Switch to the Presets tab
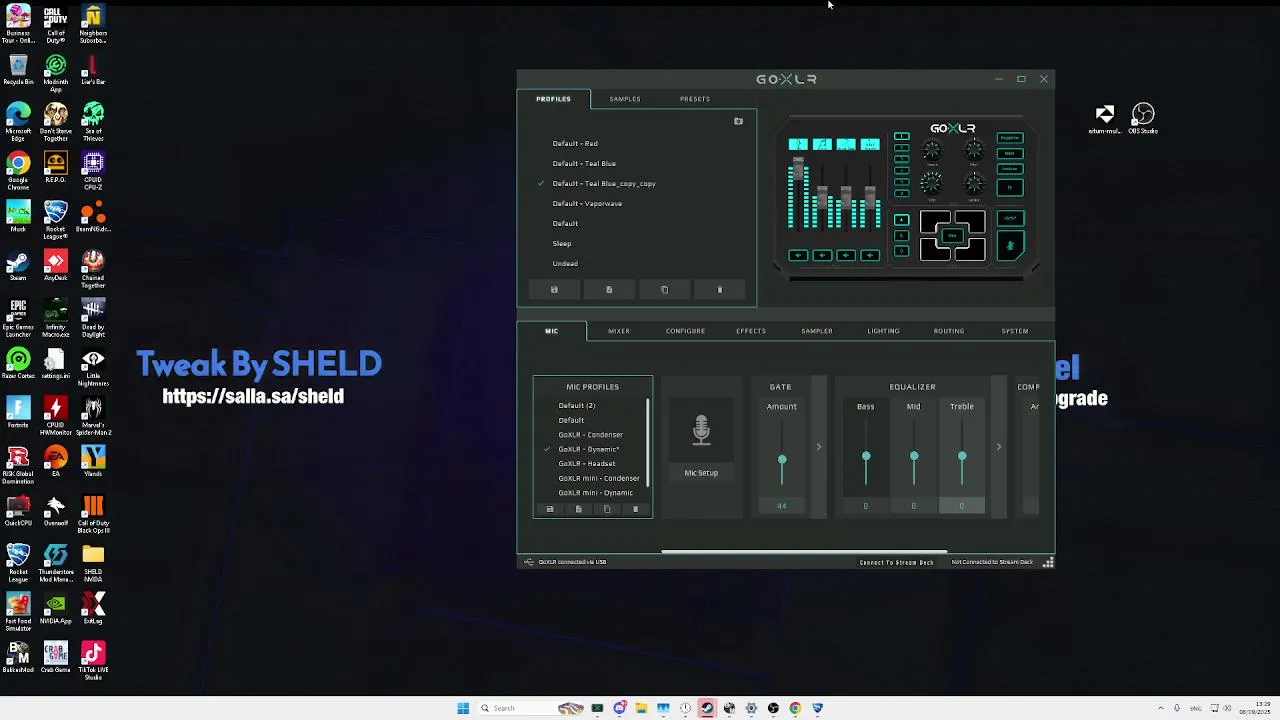1280x720 pixels. click(x=695, y=99)
